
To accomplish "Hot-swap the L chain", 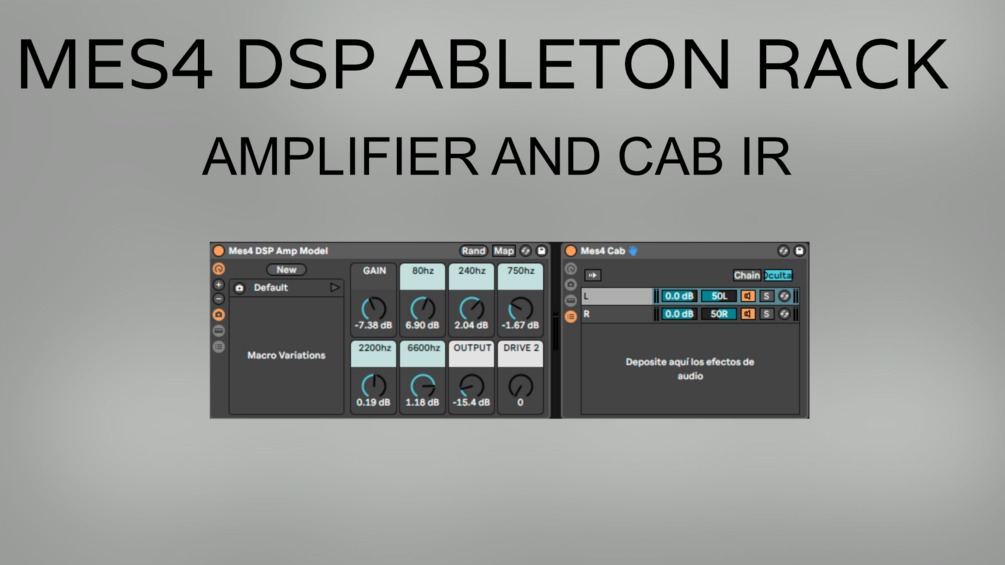I will 784,296.
